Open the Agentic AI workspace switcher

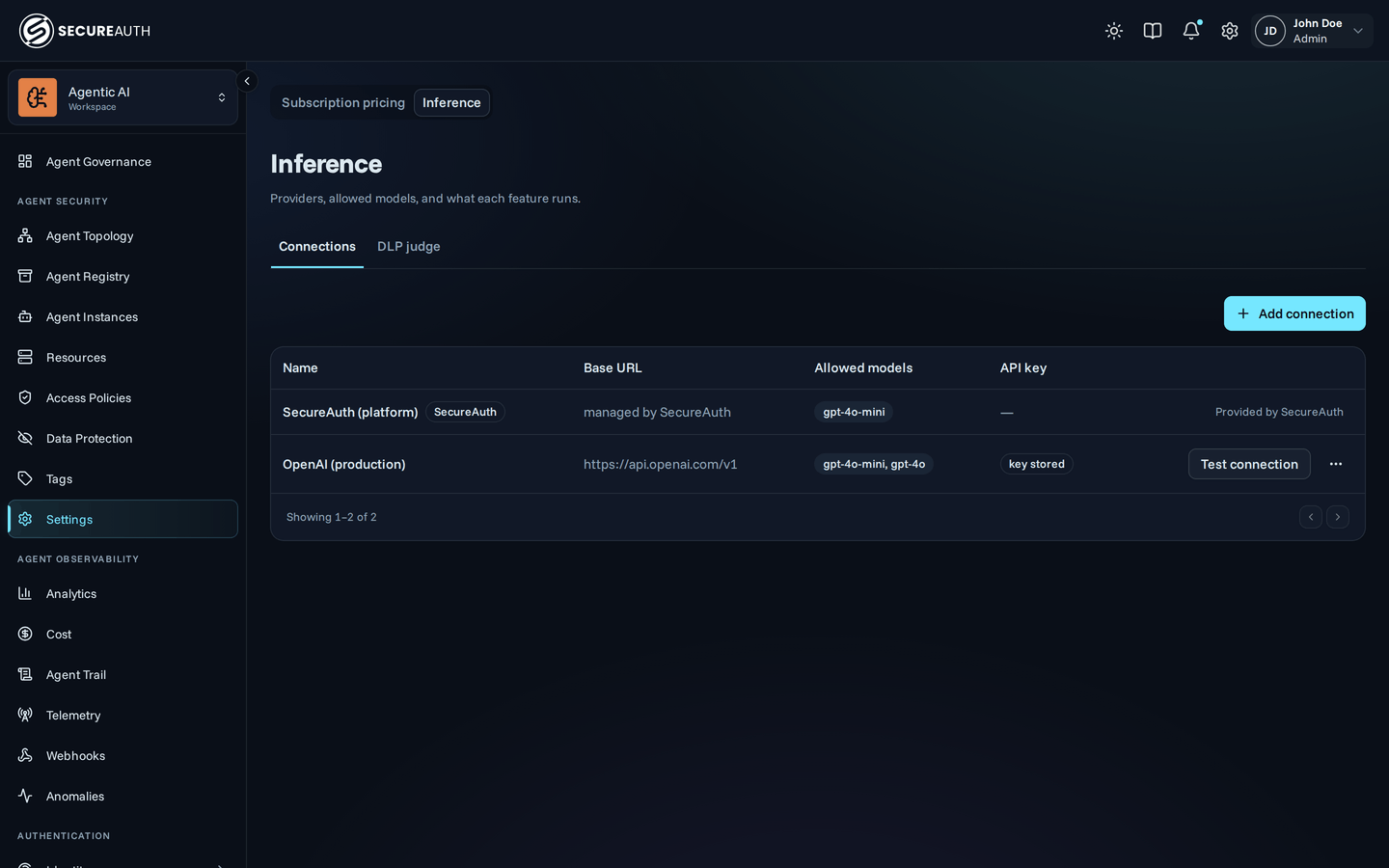123,97
